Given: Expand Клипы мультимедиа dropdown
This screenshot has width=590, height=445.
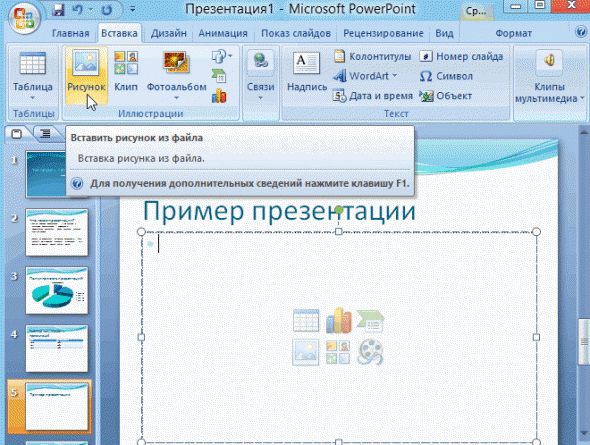Looking at the screenshot, I should [x=582, y=99].
